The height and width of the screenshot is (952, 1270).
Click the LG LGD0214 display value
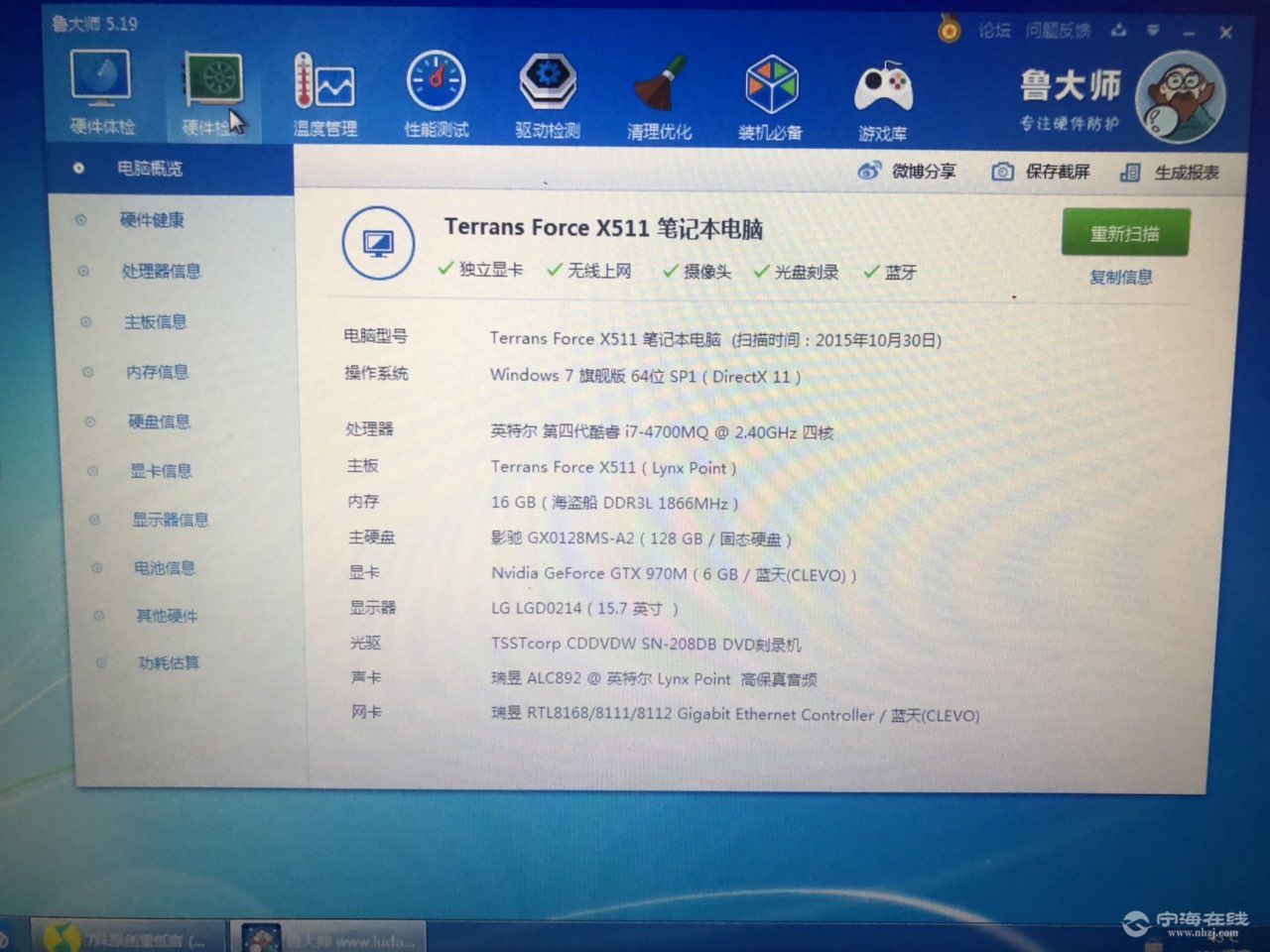(584, 608)
